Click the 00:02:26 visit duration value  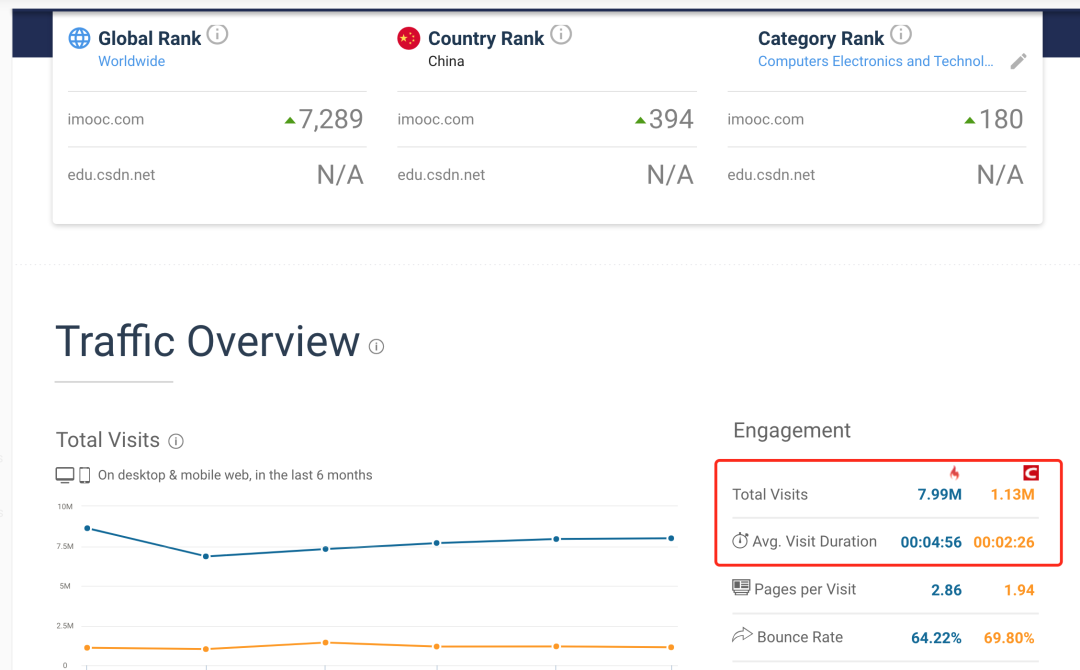pos(1004,542)
